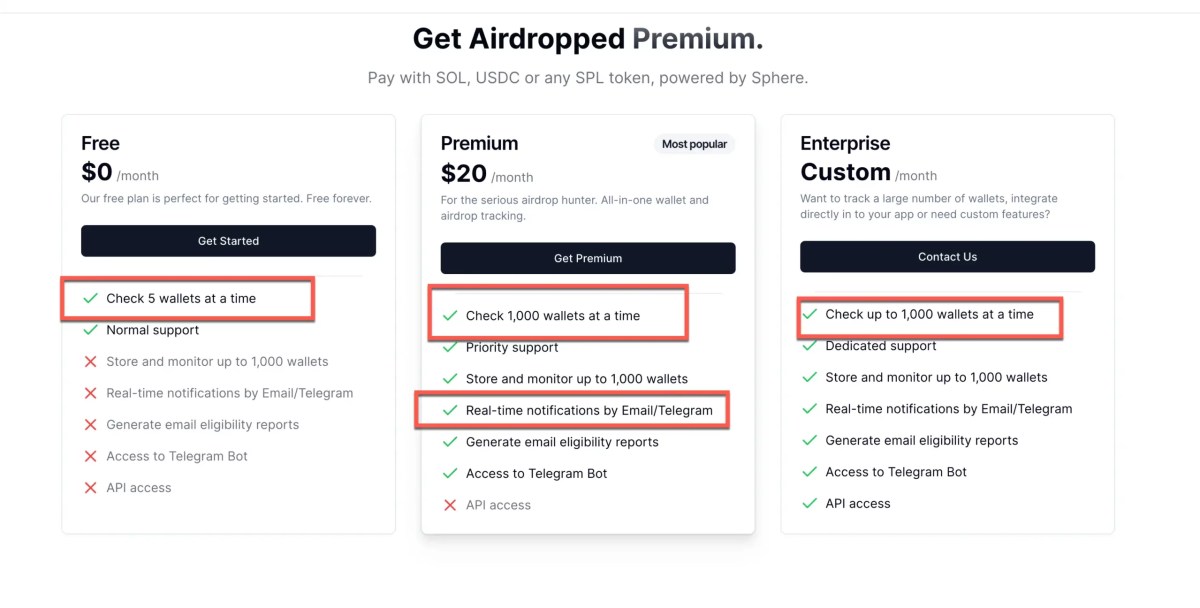Screen dimensions: 1200x608
Task: Click red X beside Free Access to Telegram Bot
Action: point(90,456)
